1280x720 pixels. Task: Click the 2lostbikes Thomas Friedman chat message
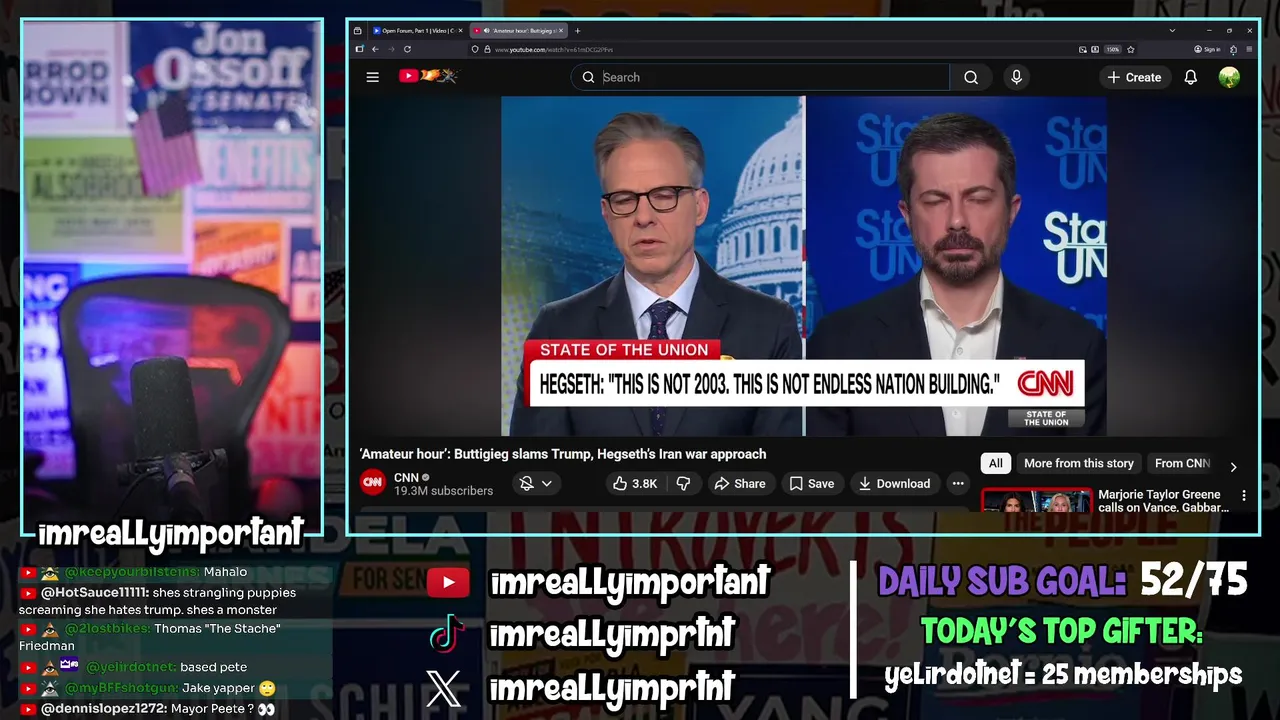(x=150, y=637)
